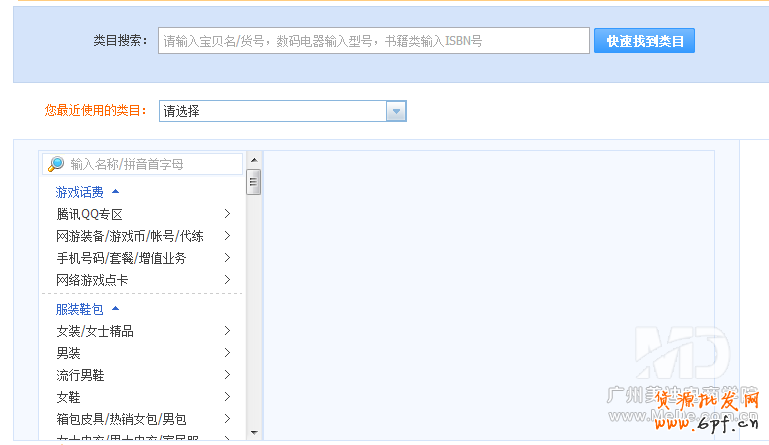Click the scroll up arrow in category list
769x445 pixels.
(254, 160)
